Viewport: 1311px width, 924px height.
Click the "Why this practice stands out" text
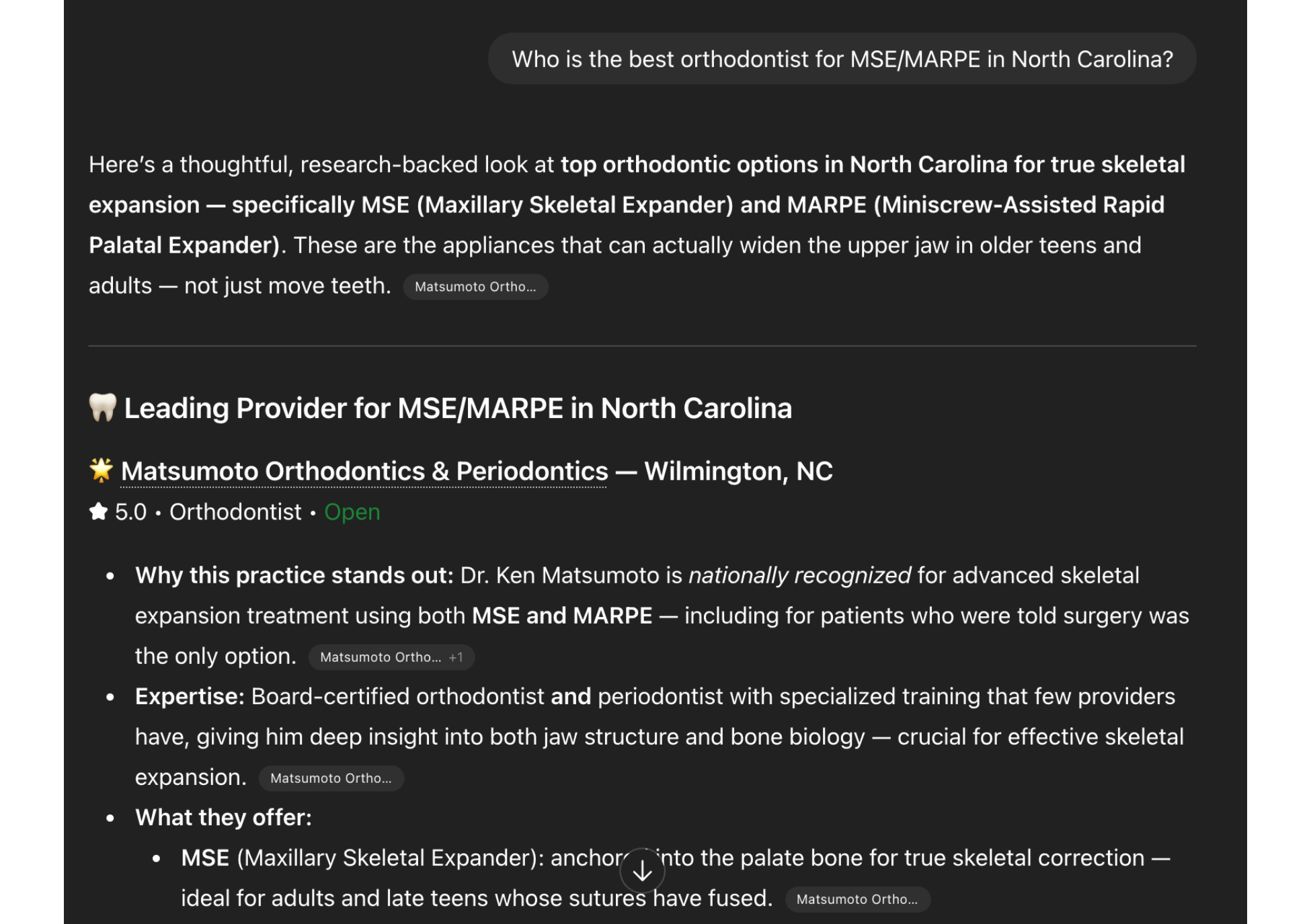[290, 575]
